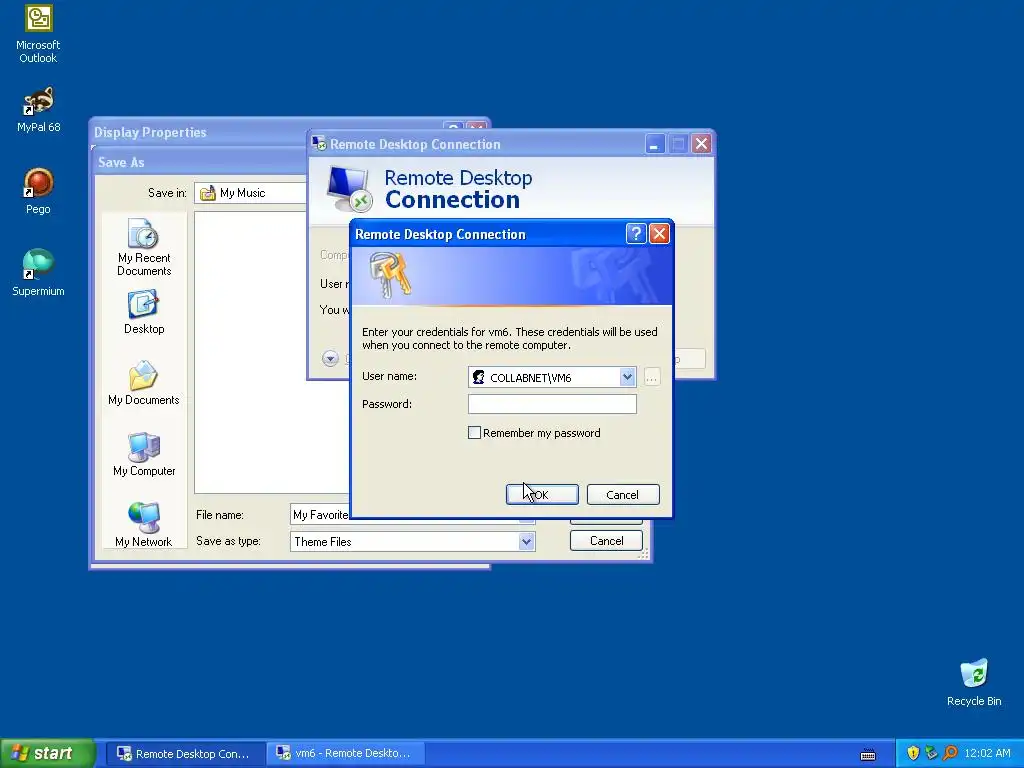
Task: Open My Recent Documents in Save As sidebar
Action: [x=144, y=248]
